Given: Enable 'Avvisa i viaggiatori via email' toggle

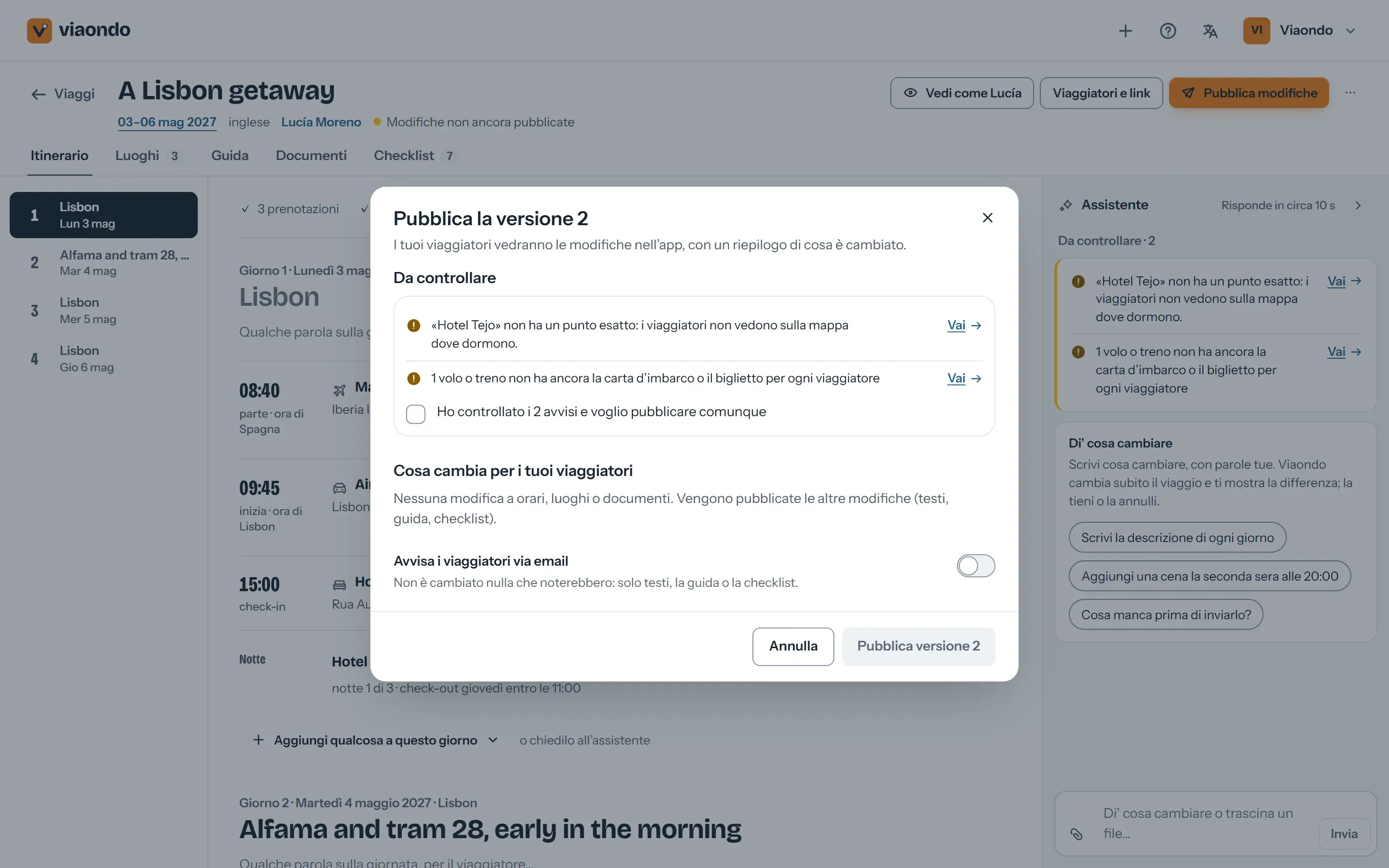Looking at the screenshot, I should click(x=976, y=566).
